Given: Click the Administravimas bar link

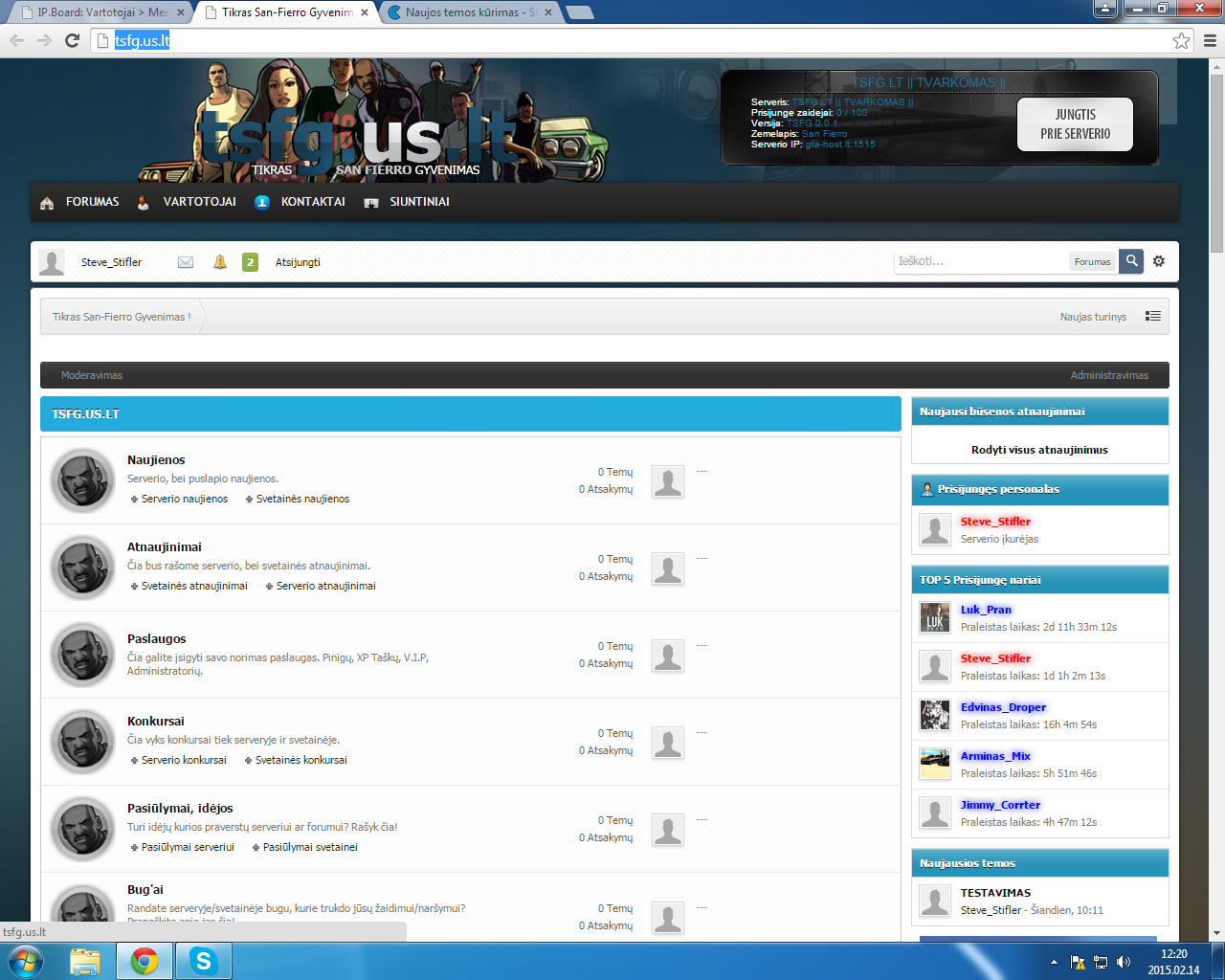Looking at the screenshot, I should (1109, 375).
